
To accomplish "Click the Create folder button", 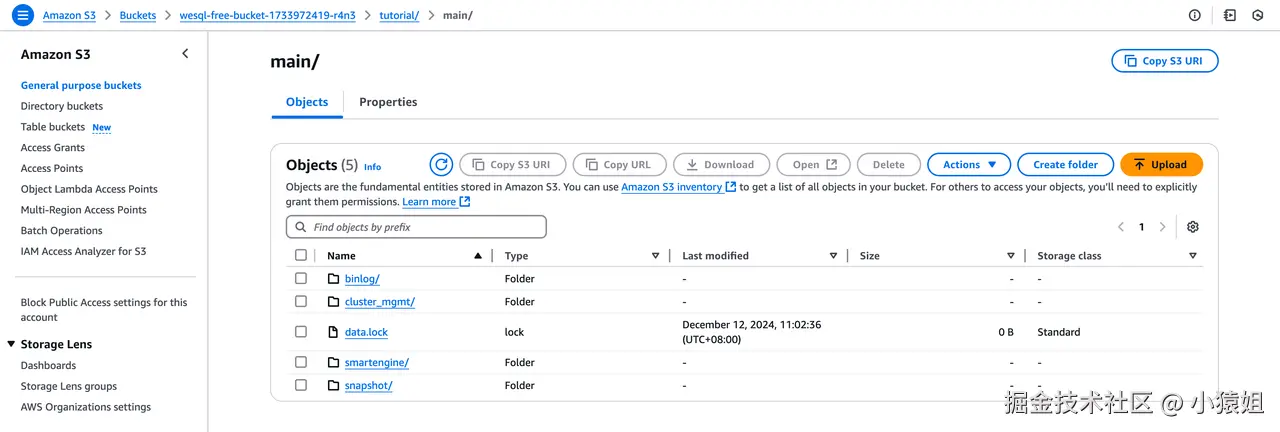I will pyautogui.click(x=1066, y=165).
